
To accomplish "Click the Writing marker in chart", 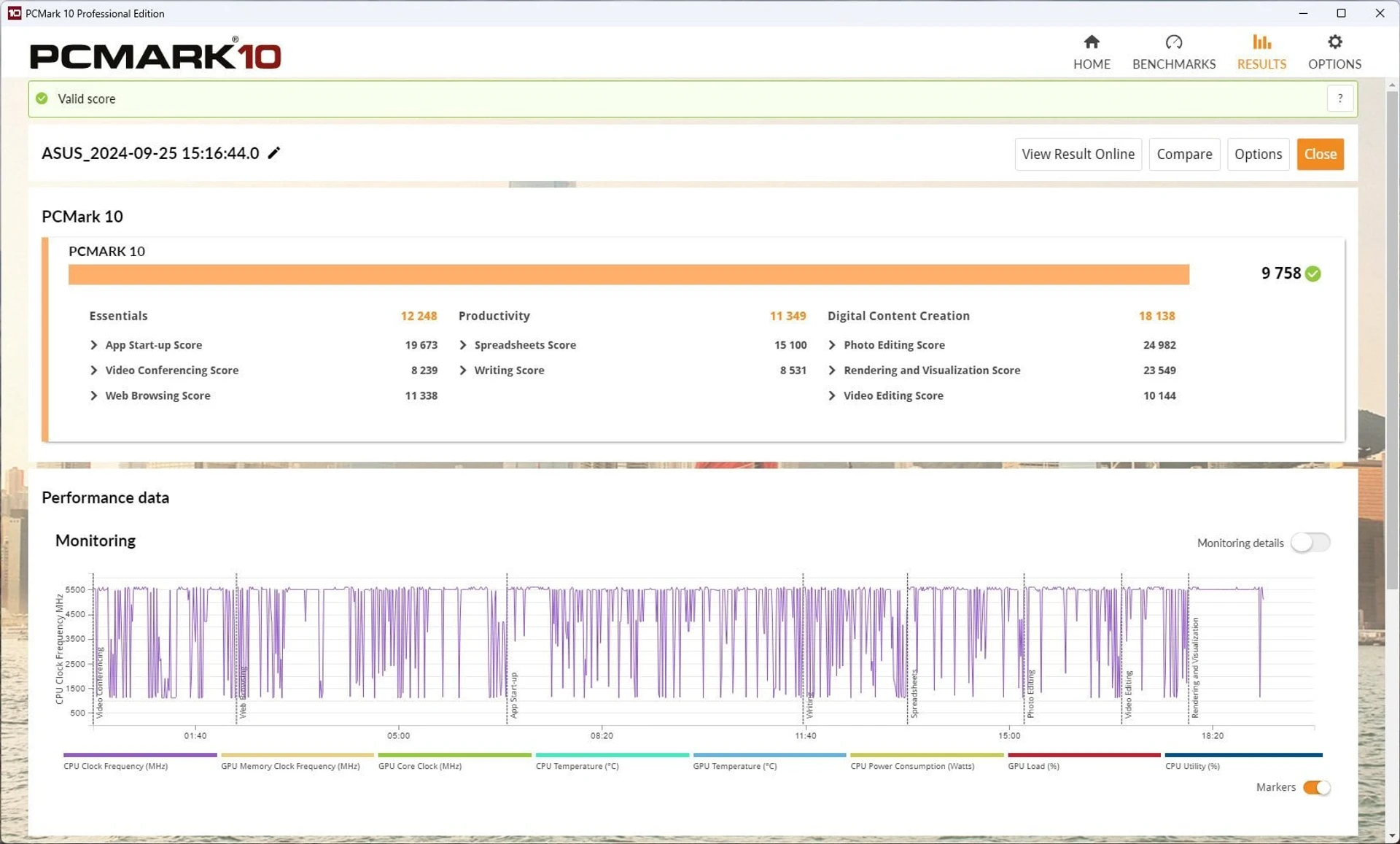I will 809,705.
